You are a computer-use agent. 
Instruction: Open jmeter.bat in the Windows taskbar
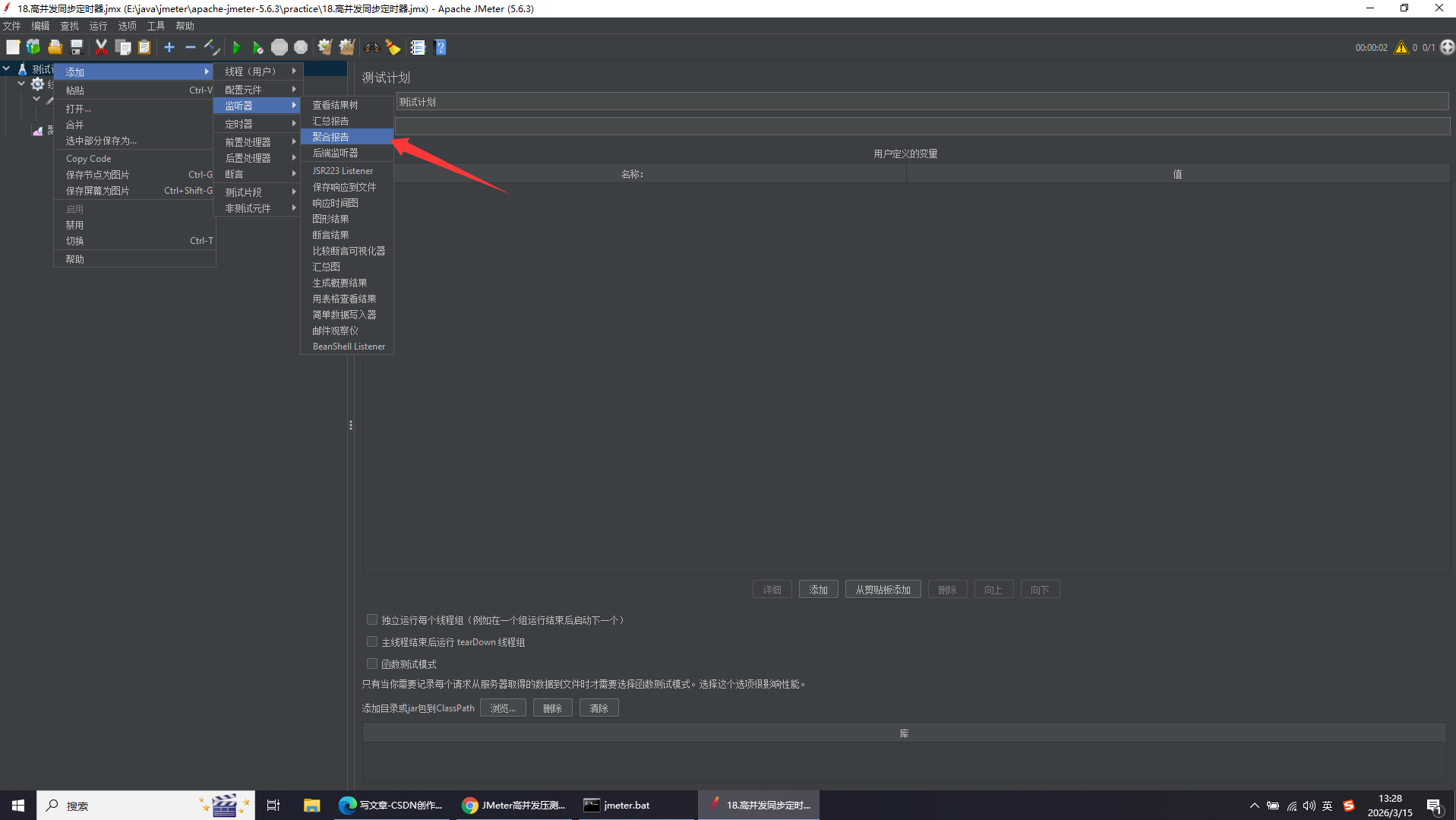[636, 806]
